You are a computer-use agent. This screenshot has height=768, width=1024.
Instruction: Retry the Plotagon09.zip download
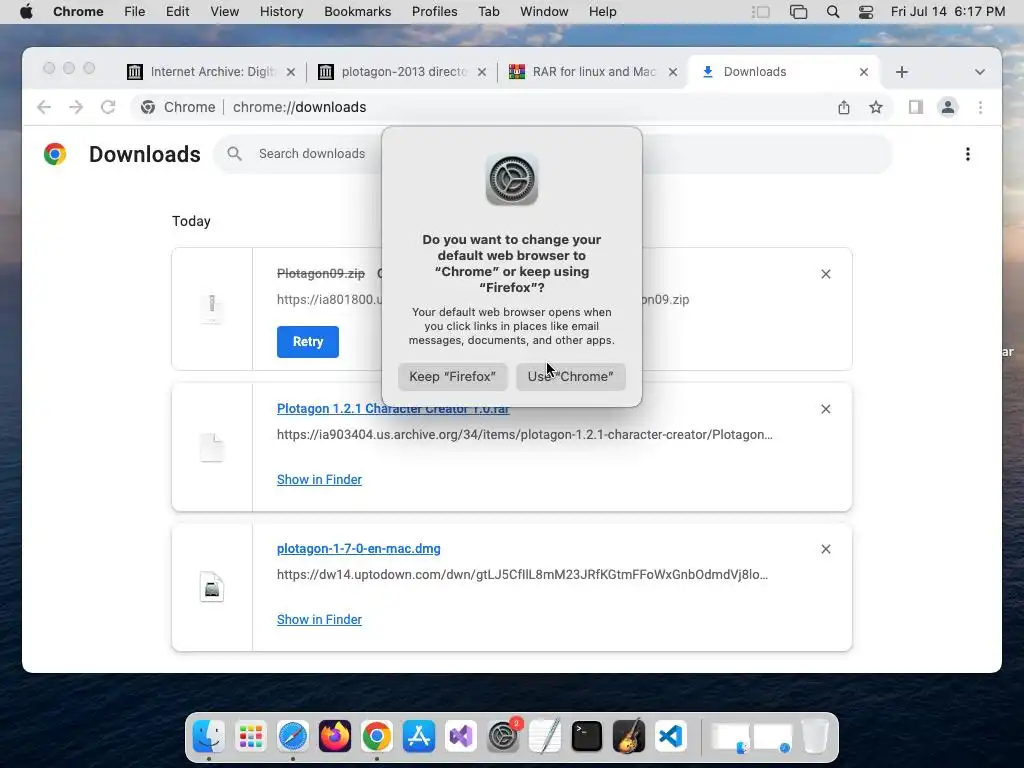308,342
